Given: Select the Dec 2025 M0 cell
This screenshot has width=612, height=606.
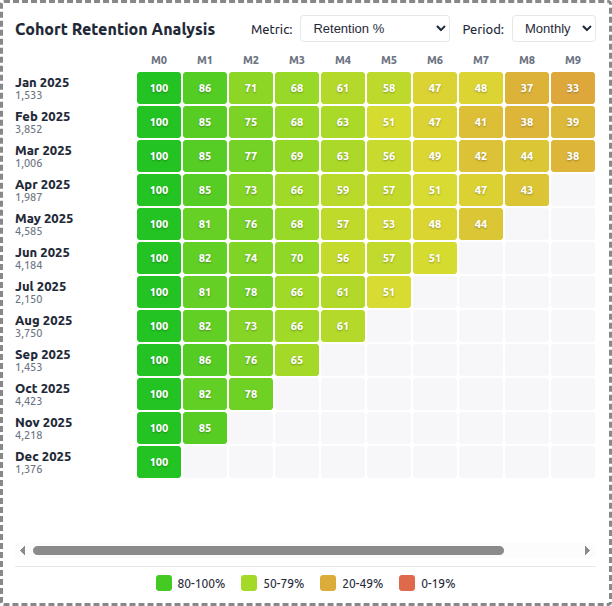Looking at the screenshot, I should 159,462.
